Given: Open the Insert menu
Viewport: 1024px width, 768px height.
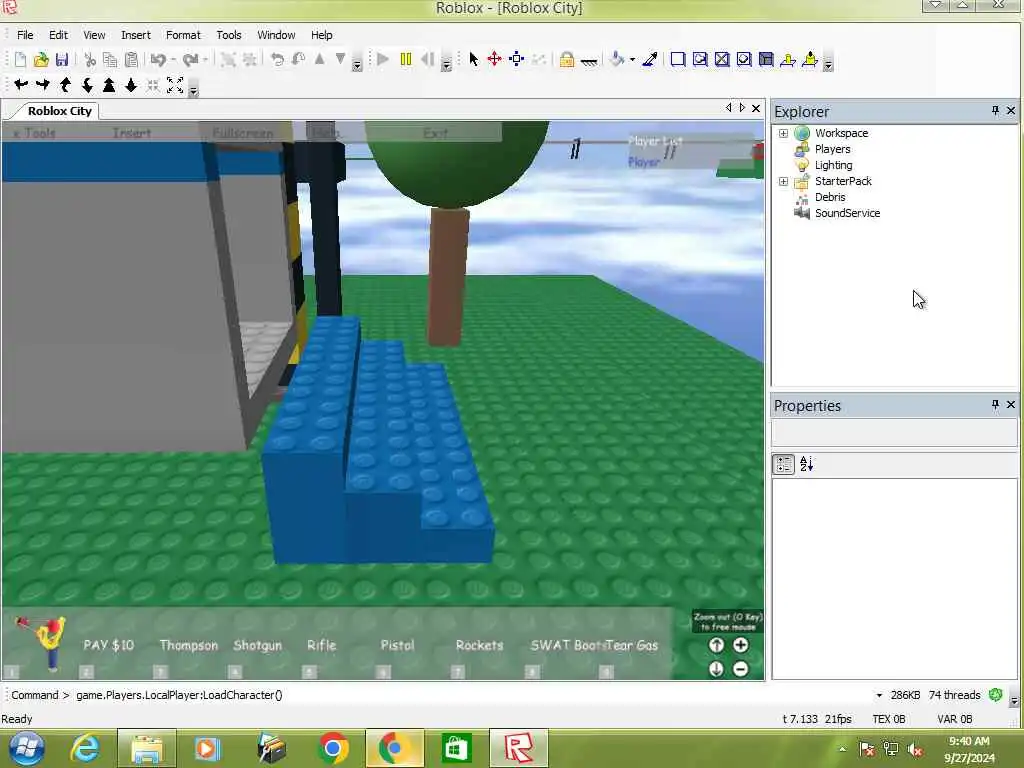Looking at the screenshot, I should click(x=136, y=35).
